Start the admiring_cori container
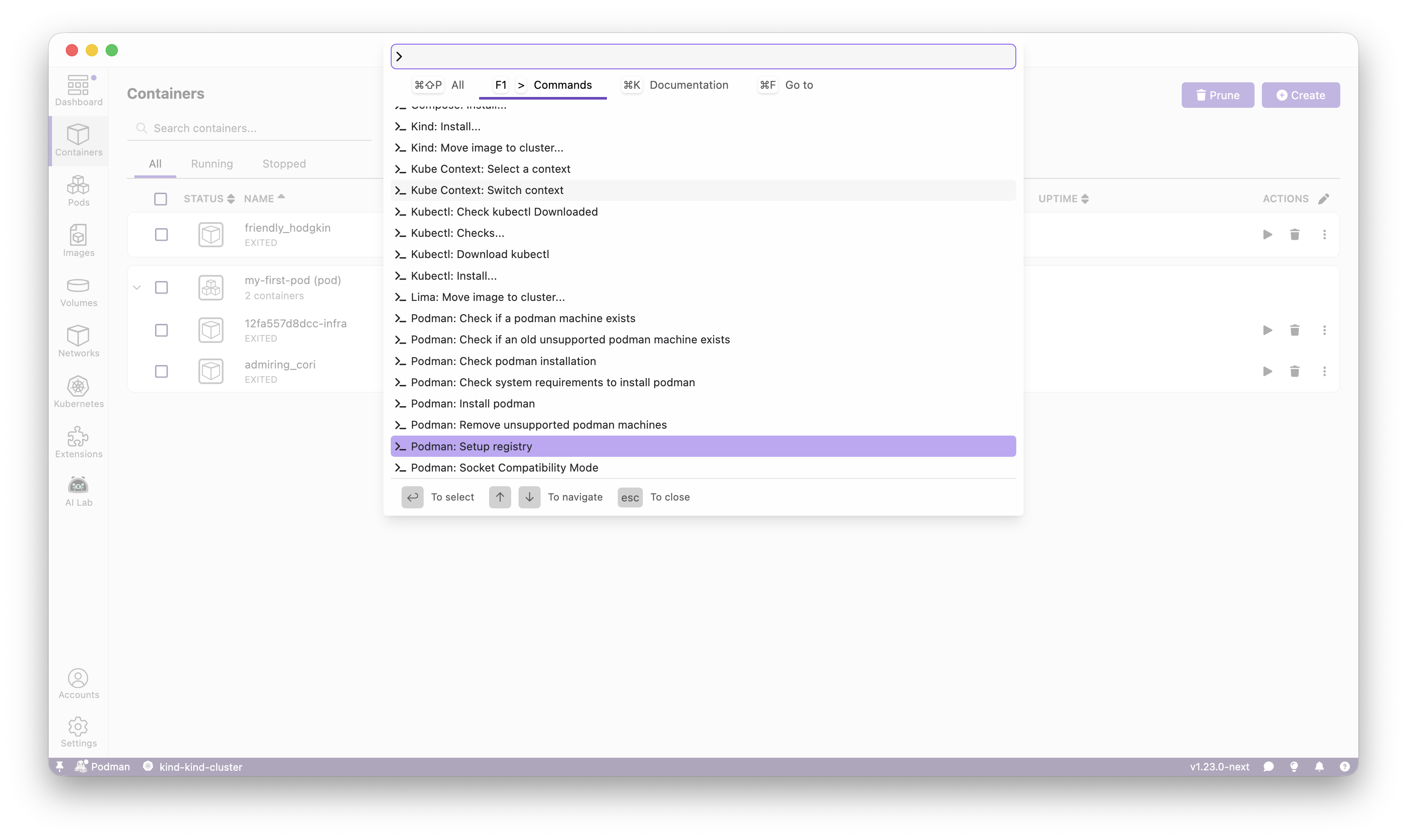 point(1267,371)
